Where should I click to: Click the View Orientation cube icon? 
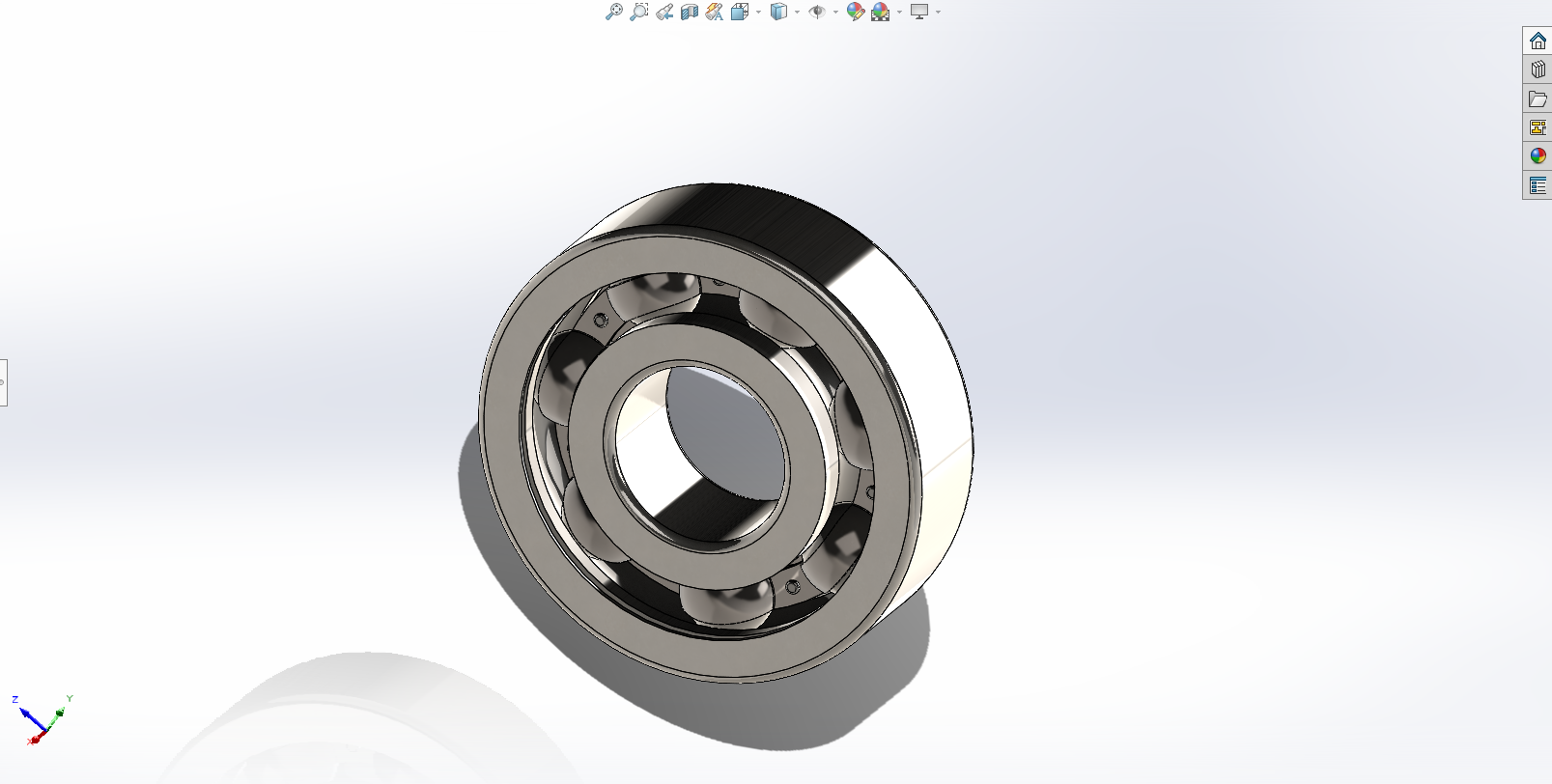click(740, 12)
